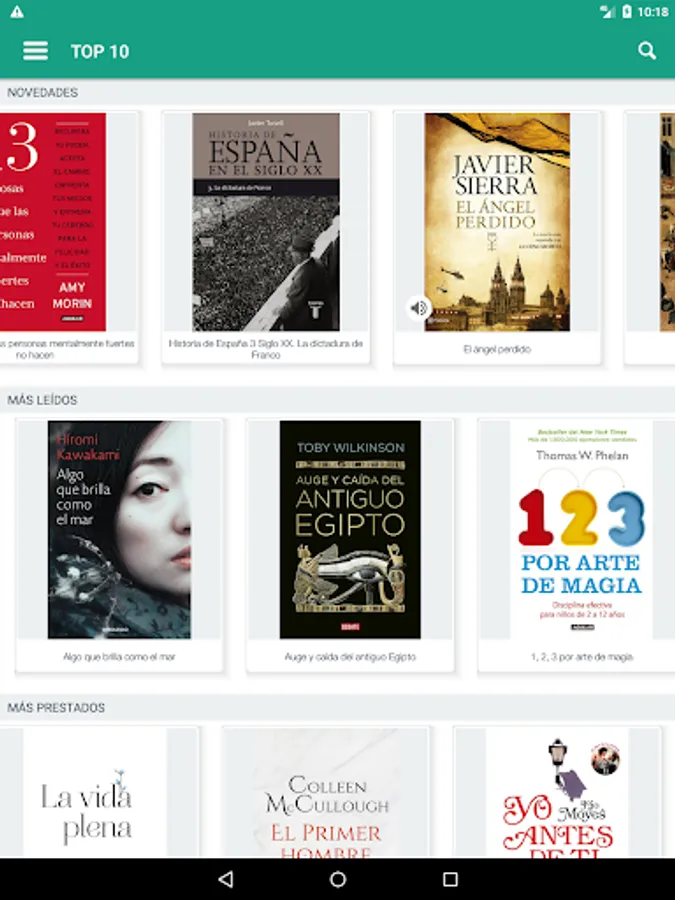Open the Javier Sierra El ángel perdido cover
The height and width of the screenshot is (900, 675).
[497, 222]
